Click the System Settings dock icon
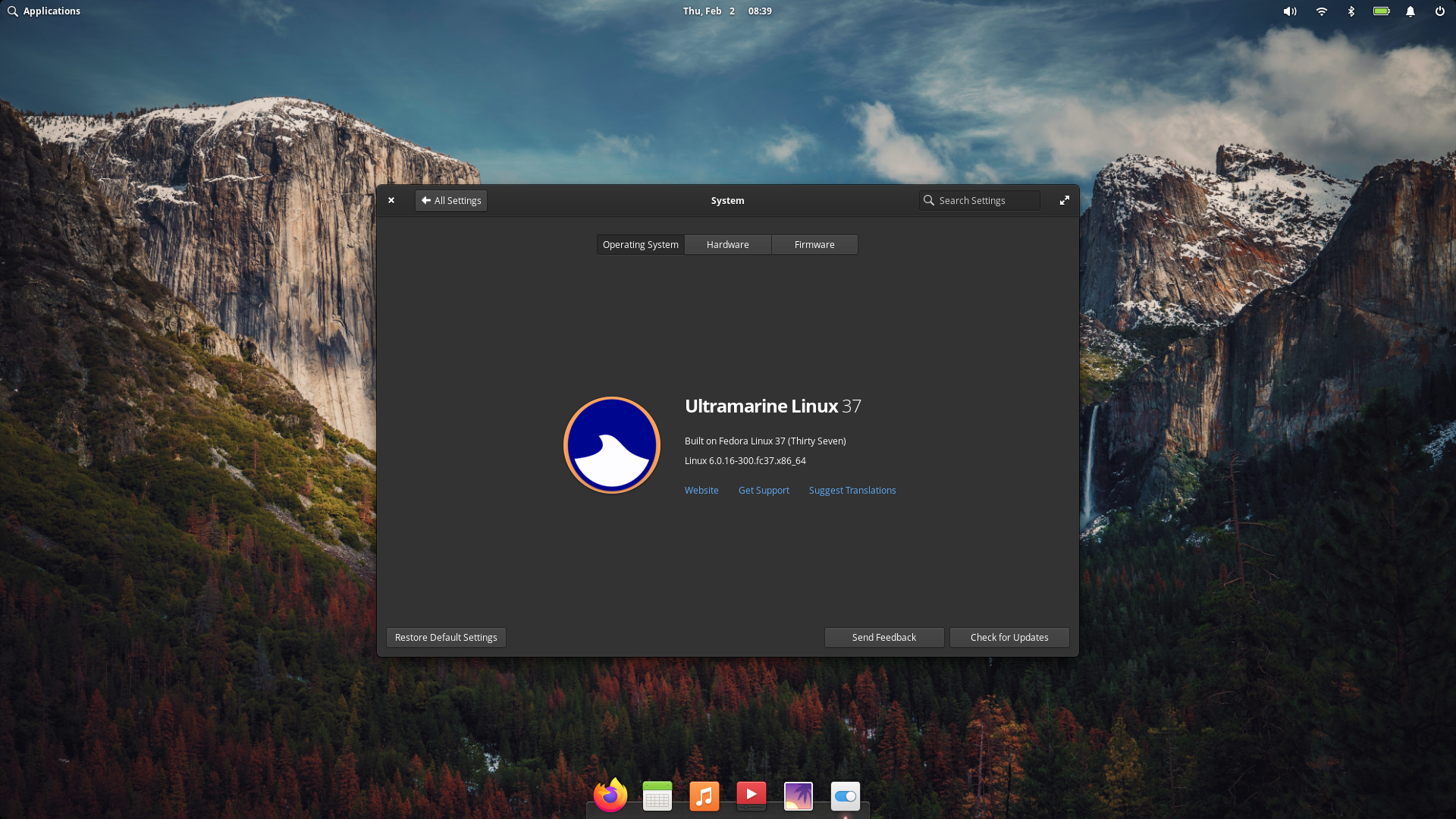Screen dimensions: 1456x819 pos(846,795)
